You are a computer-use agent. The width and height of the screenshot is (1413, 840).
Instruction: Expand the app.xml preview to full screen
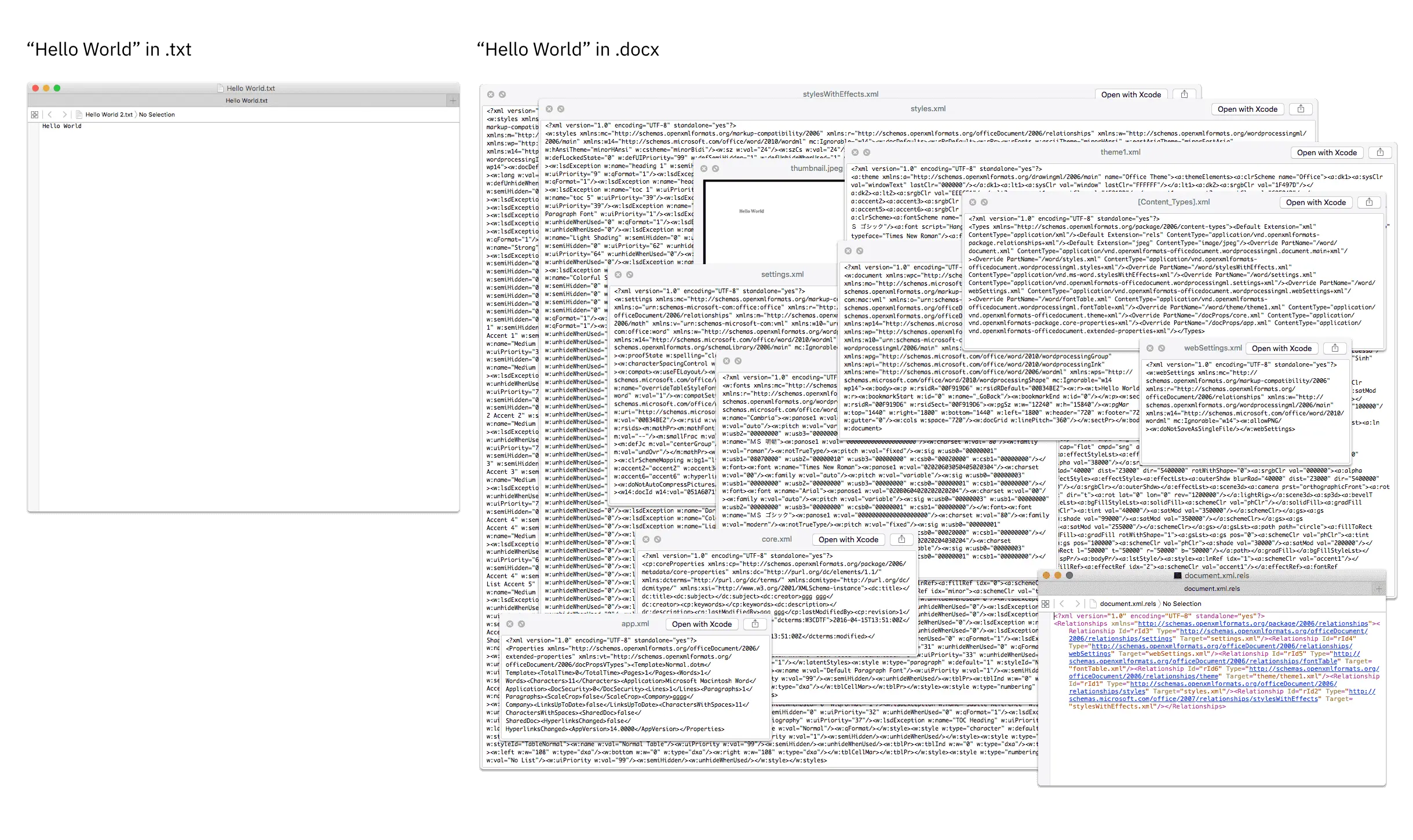[x=521, y=624]
